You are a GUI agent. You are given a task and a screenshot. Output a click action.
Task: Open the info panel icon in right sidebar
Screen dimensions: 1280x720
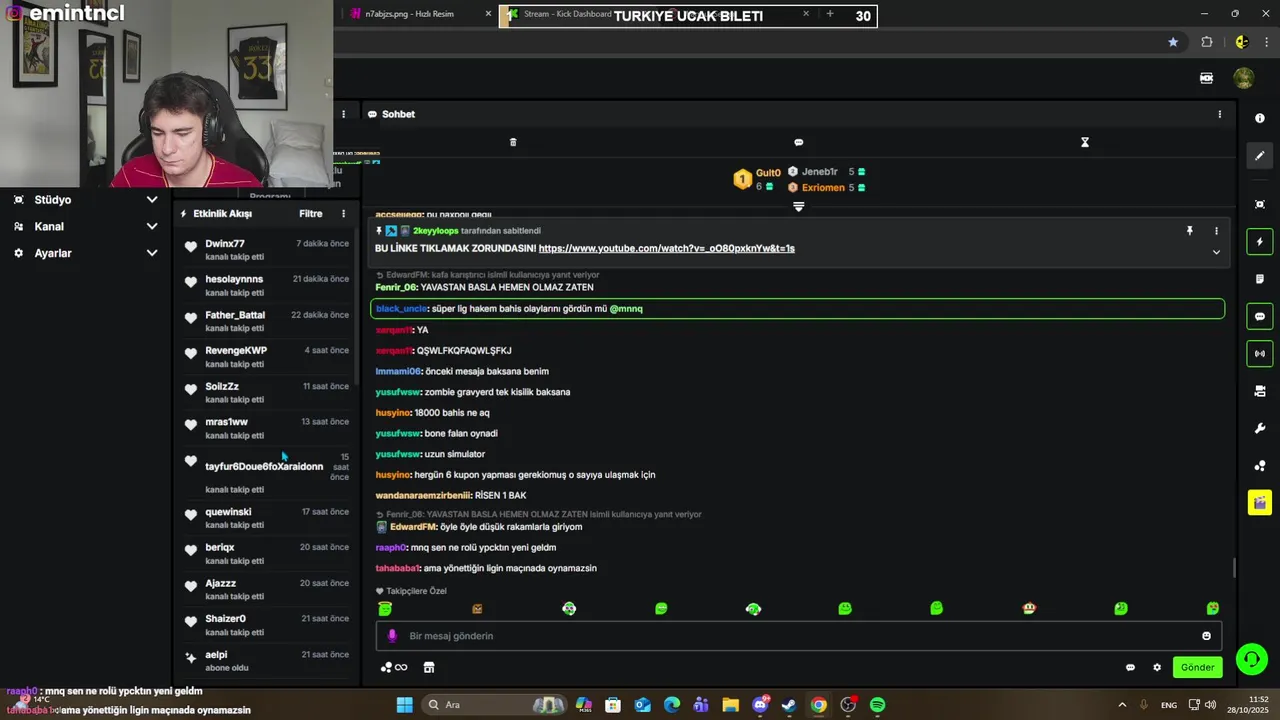[1260, 118]
